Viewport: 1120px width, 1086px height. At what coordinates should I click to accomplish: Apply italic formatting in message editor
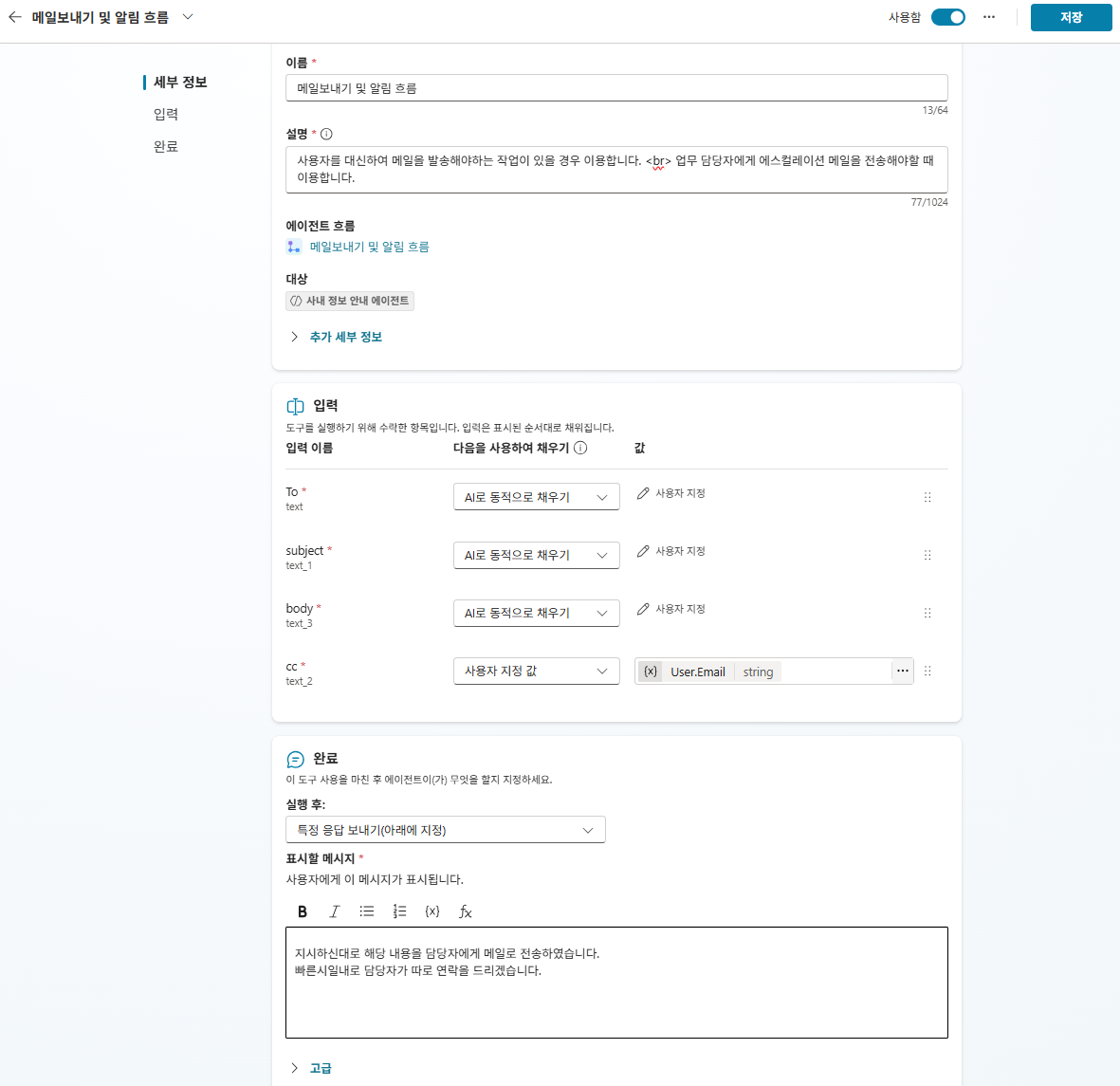334,911
